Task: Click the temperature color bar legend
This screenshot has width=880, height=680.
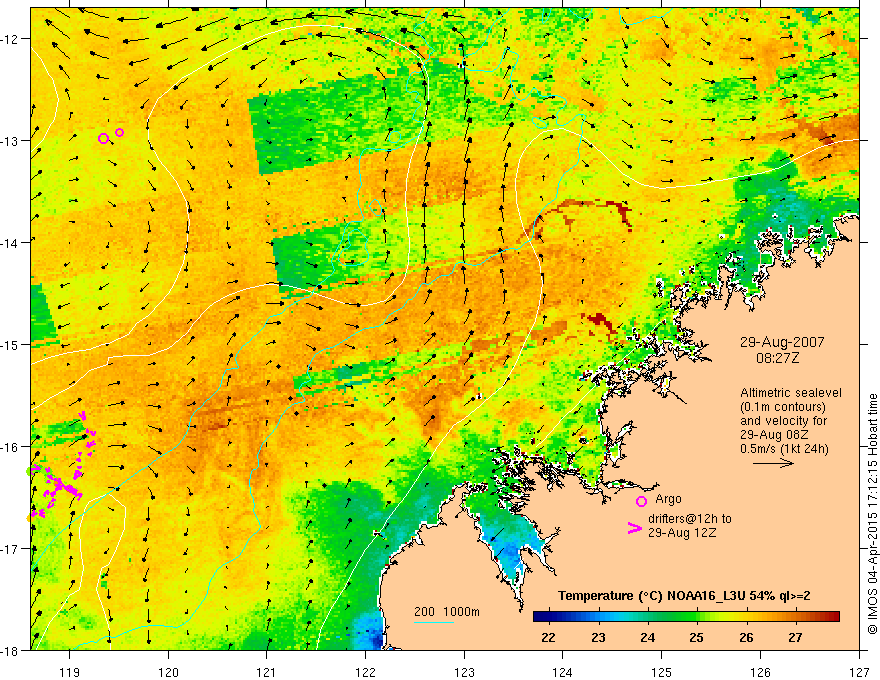Action: [686, 617]
